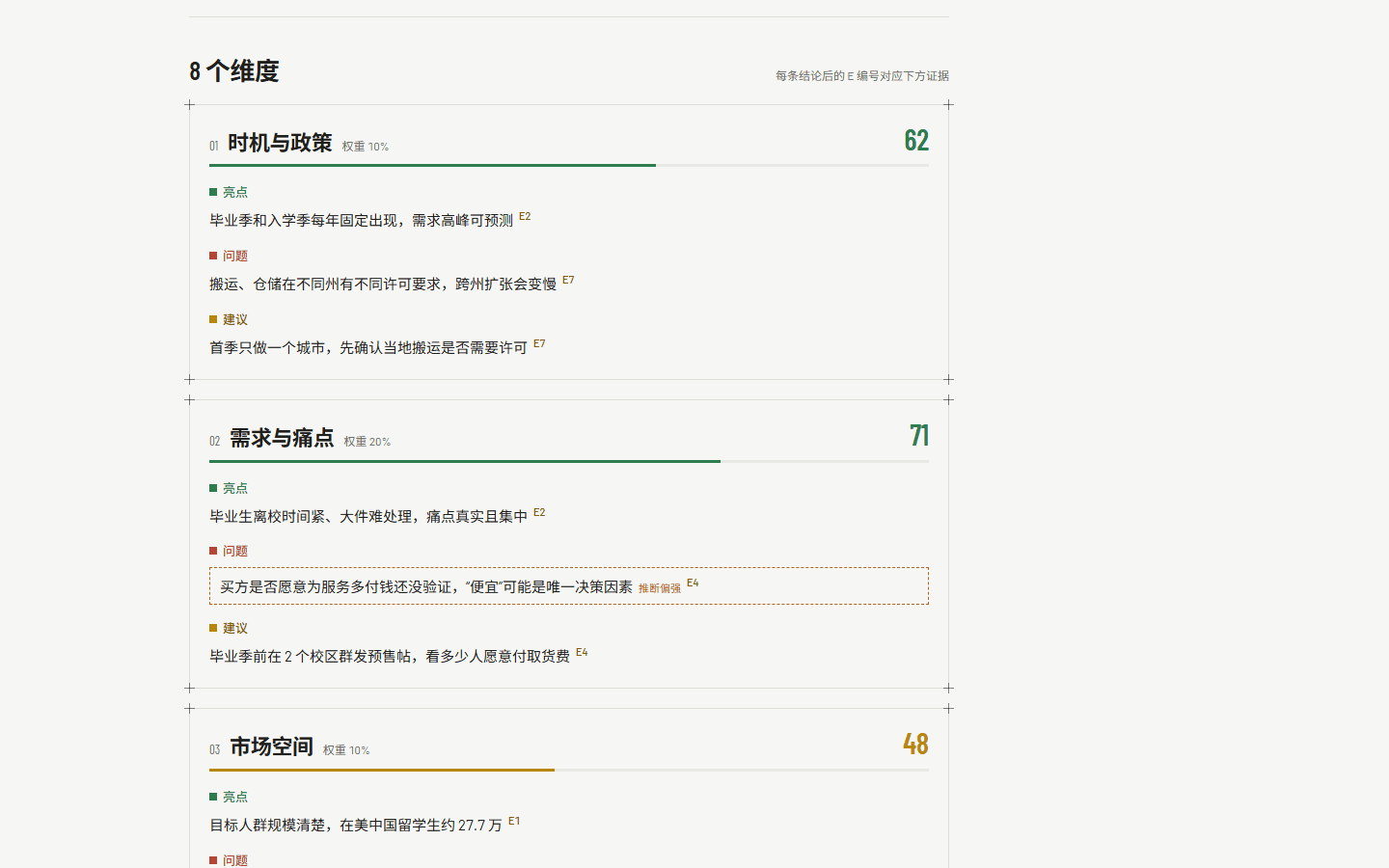Screen dimensions: 1389x868
Task: Select the 市场空间 dimension title
Action: click(271, 746)
